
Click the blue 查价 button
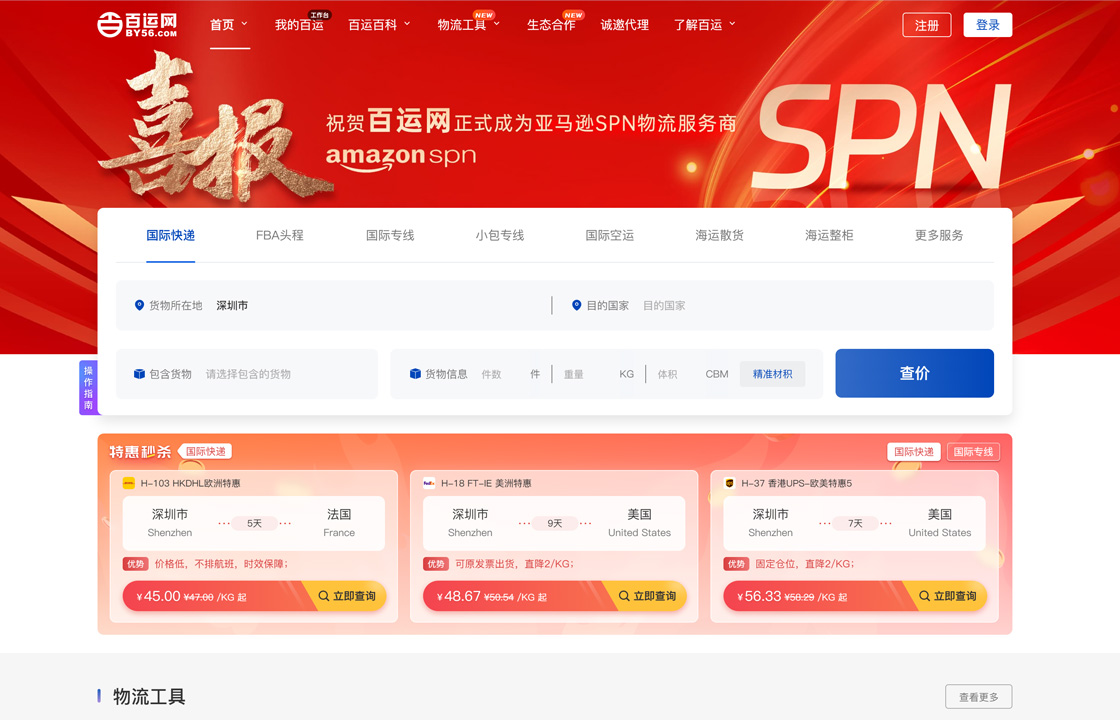pos(914,373)
